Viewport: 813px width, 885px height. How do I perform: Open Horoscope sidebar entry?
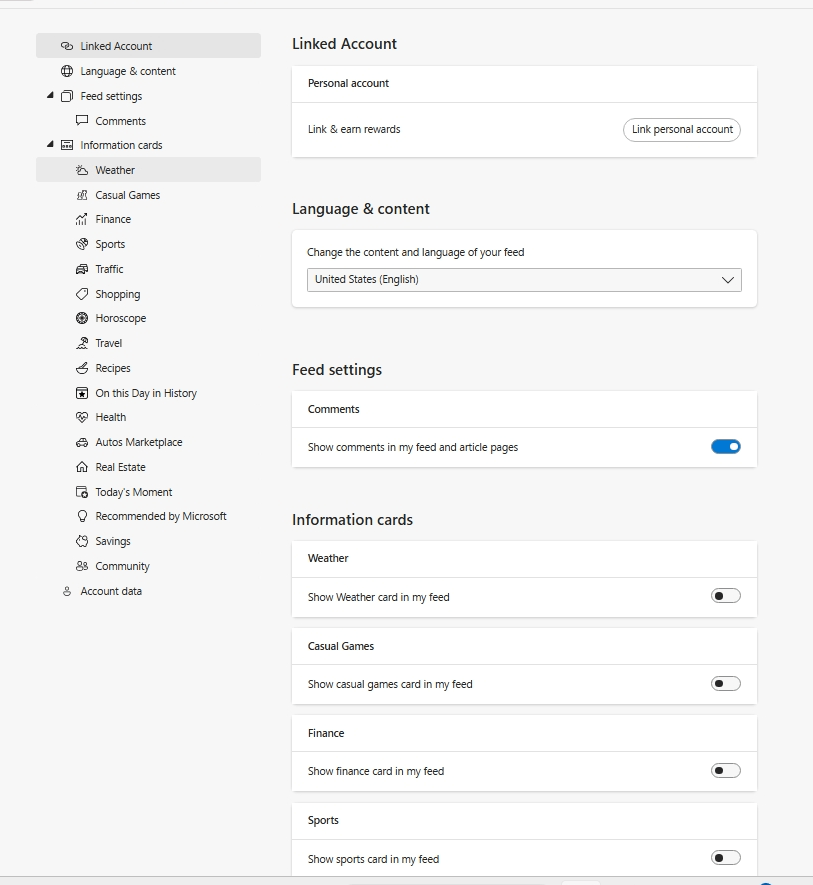tap(121, 318)
